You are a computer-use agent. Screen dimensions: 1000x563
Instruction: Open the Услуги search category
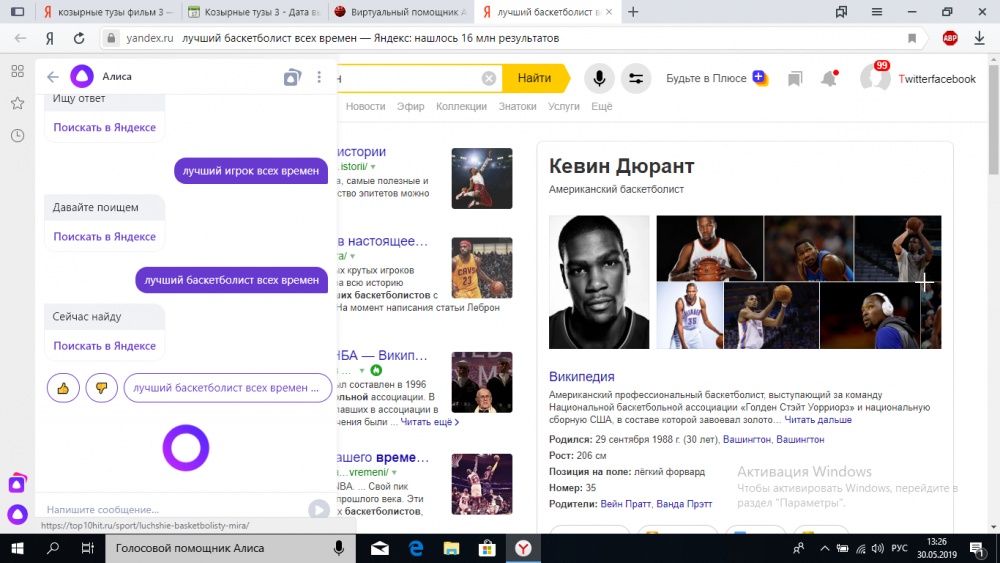(564, 106)
